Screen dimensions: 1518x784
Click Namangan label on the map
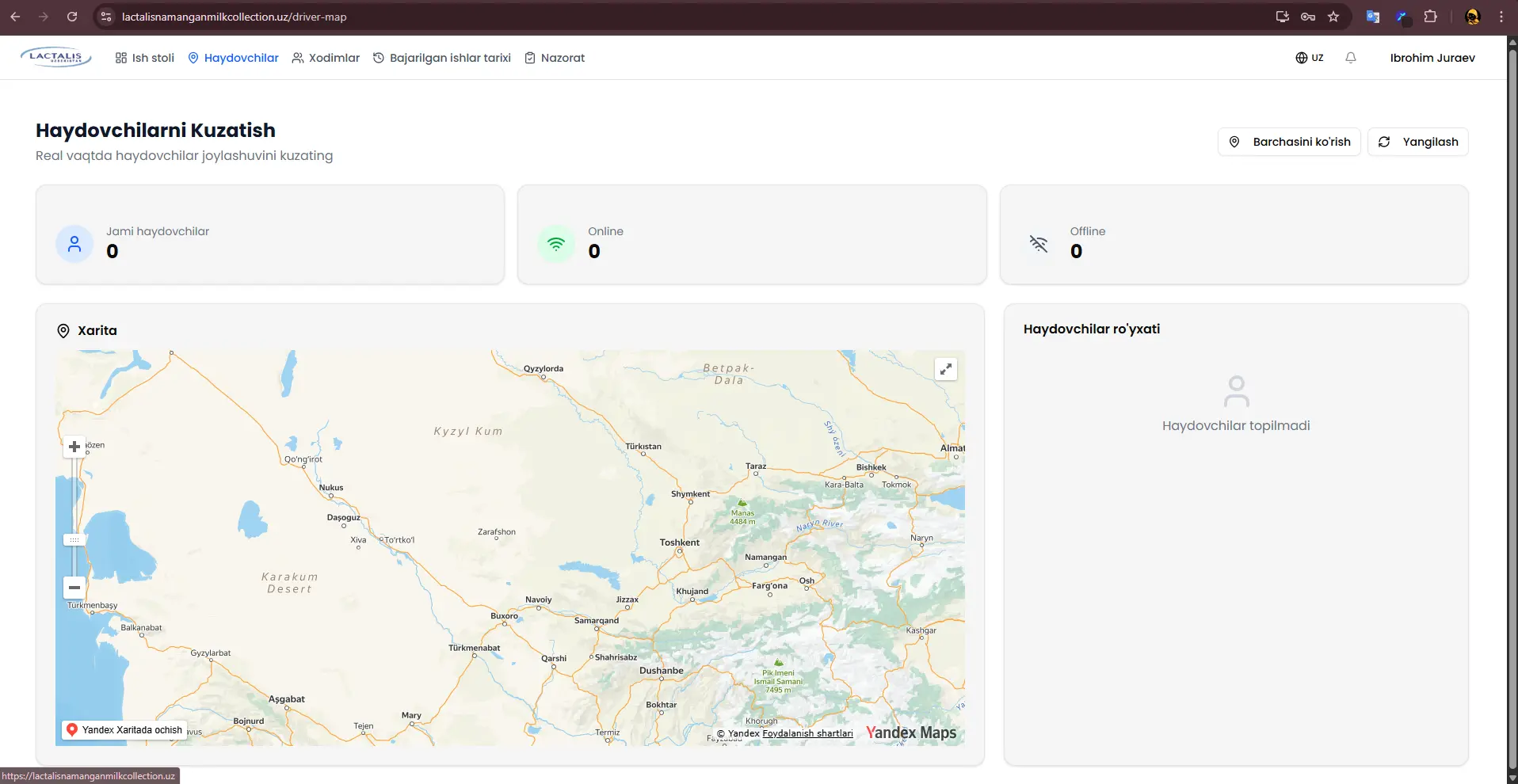point(766,558)
